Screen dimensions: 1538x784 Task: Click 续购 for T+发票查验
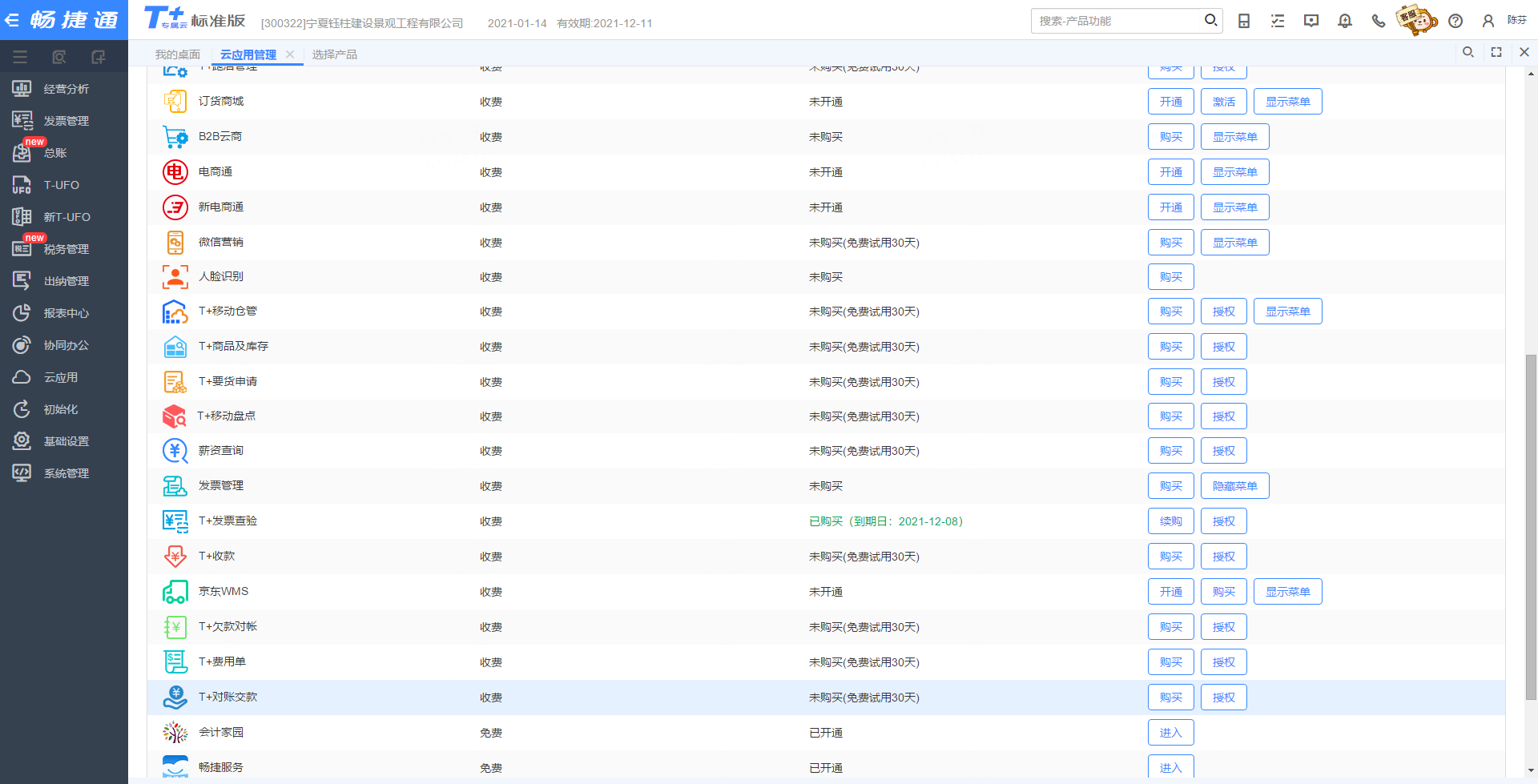click(x=1171, y=521)
